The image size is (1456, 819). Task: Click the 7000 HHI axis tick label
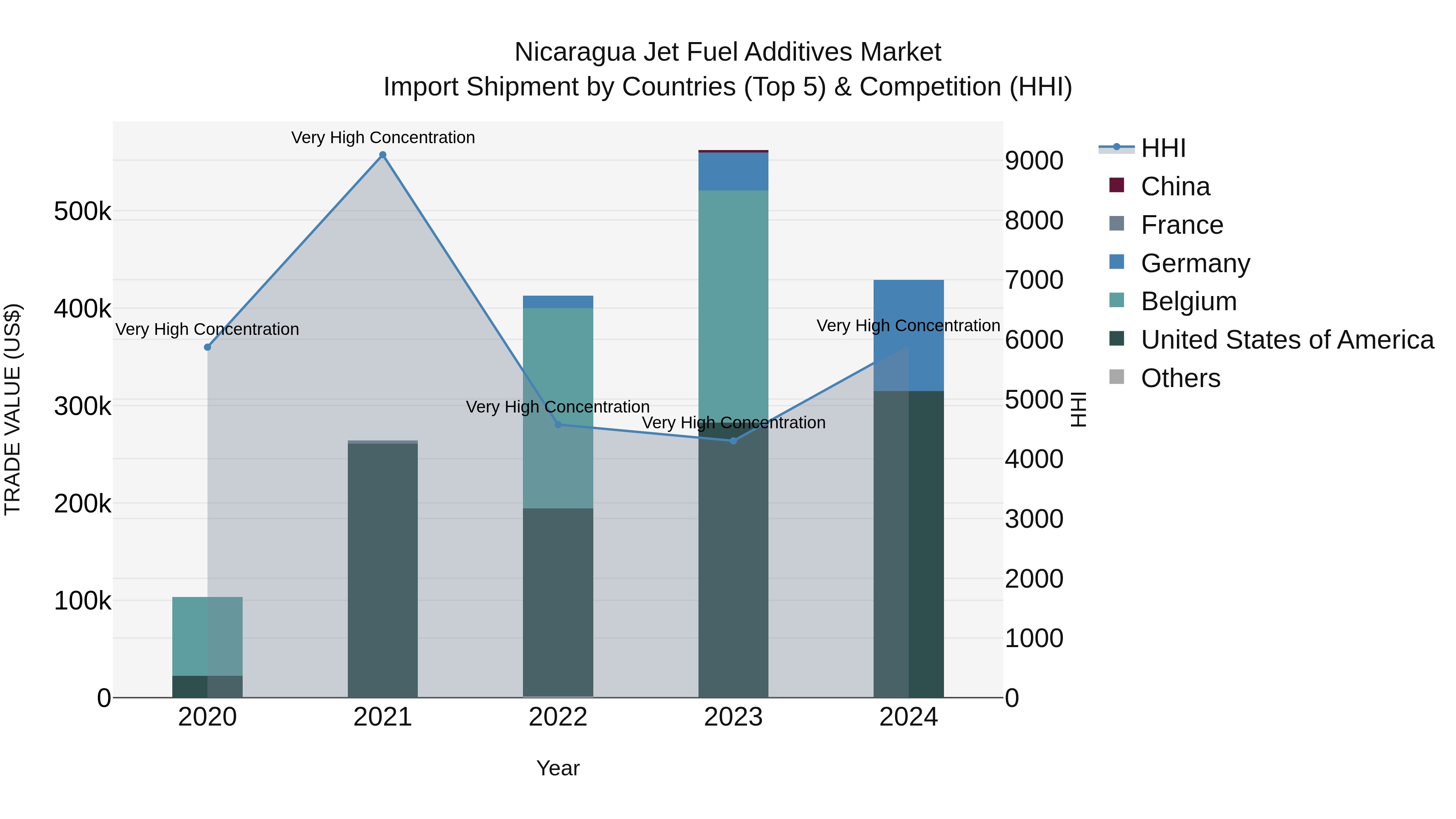tap(1034, 280)
